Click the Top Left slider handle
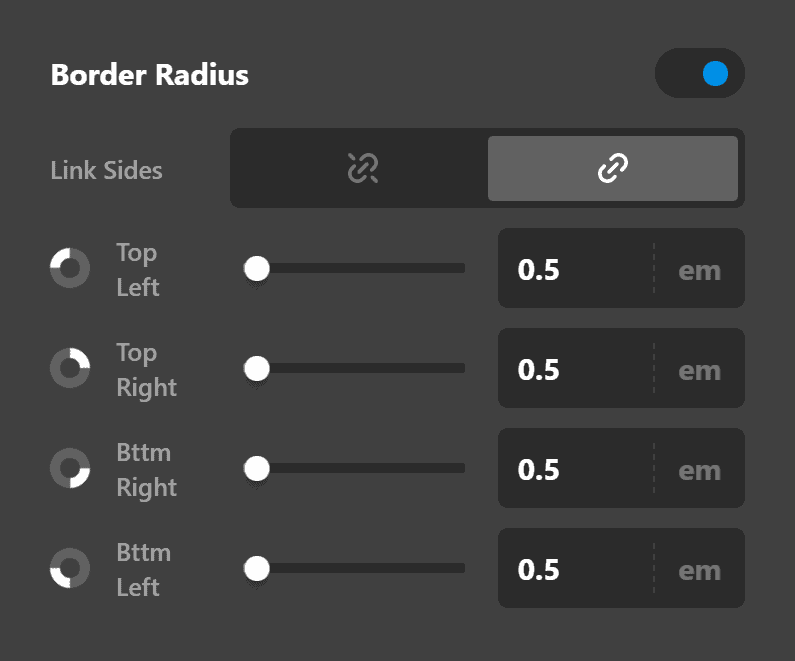This screenshot has width=795, height=661. tap(257, 268)
